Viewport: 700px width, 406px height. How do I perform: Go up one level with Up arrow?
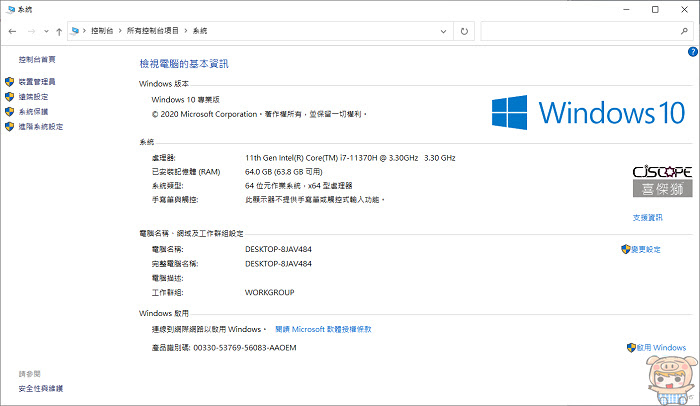(x=59, y=31)
